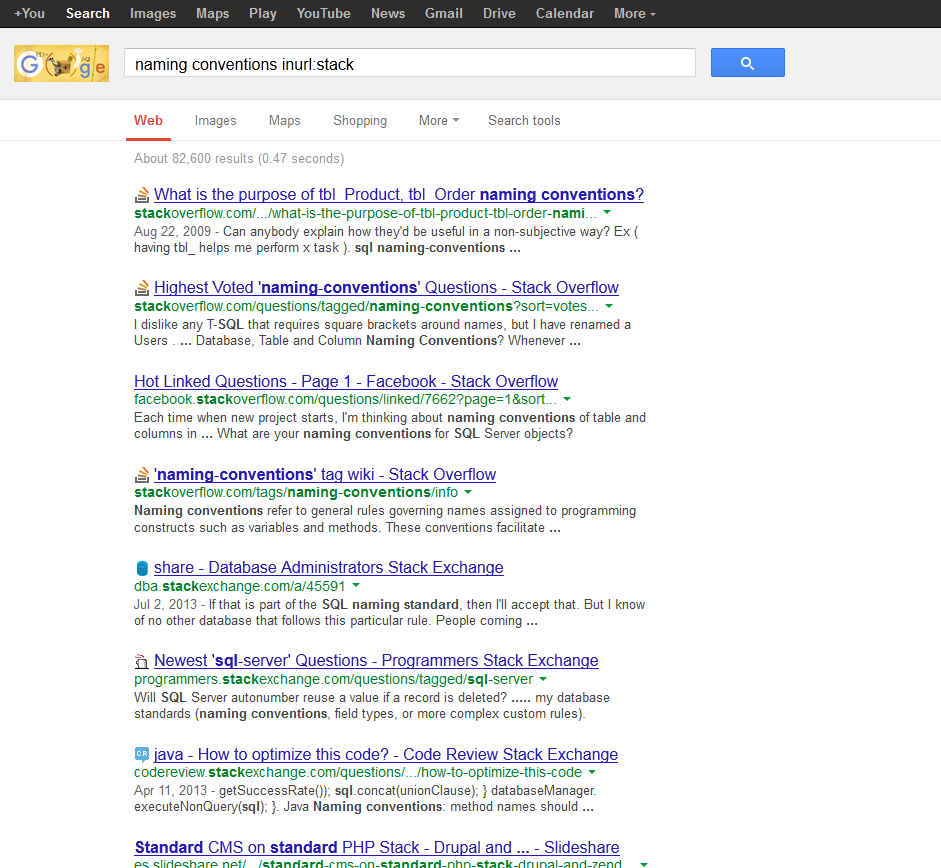This screenshot has width=941, height=868.
Task: Select Search in the top bar
Action: pos(88,13)
